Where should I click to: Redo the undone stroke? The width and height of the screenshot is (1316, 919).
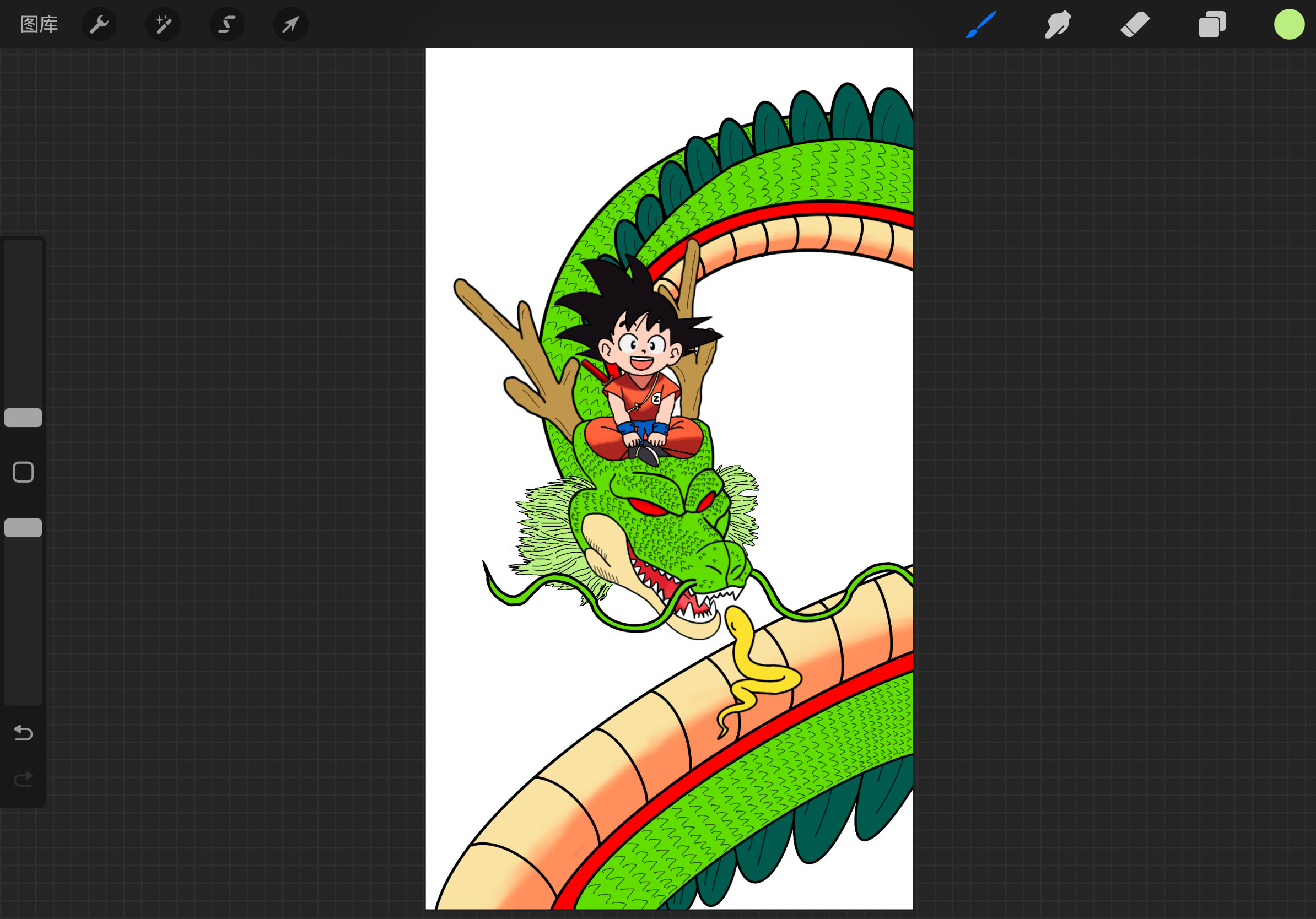(23, 779)
